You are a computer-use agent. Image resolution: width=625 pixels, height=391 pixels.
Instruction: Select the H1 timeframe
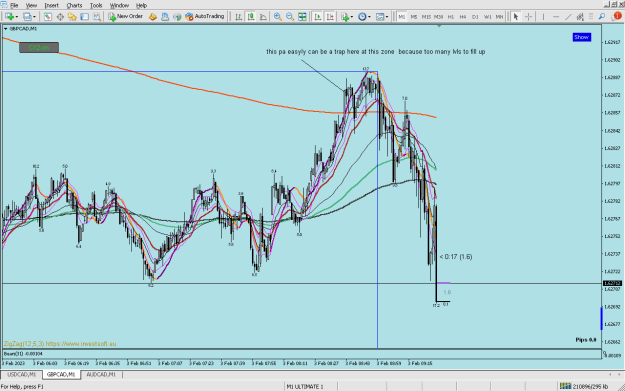click(x=450, y=17)
